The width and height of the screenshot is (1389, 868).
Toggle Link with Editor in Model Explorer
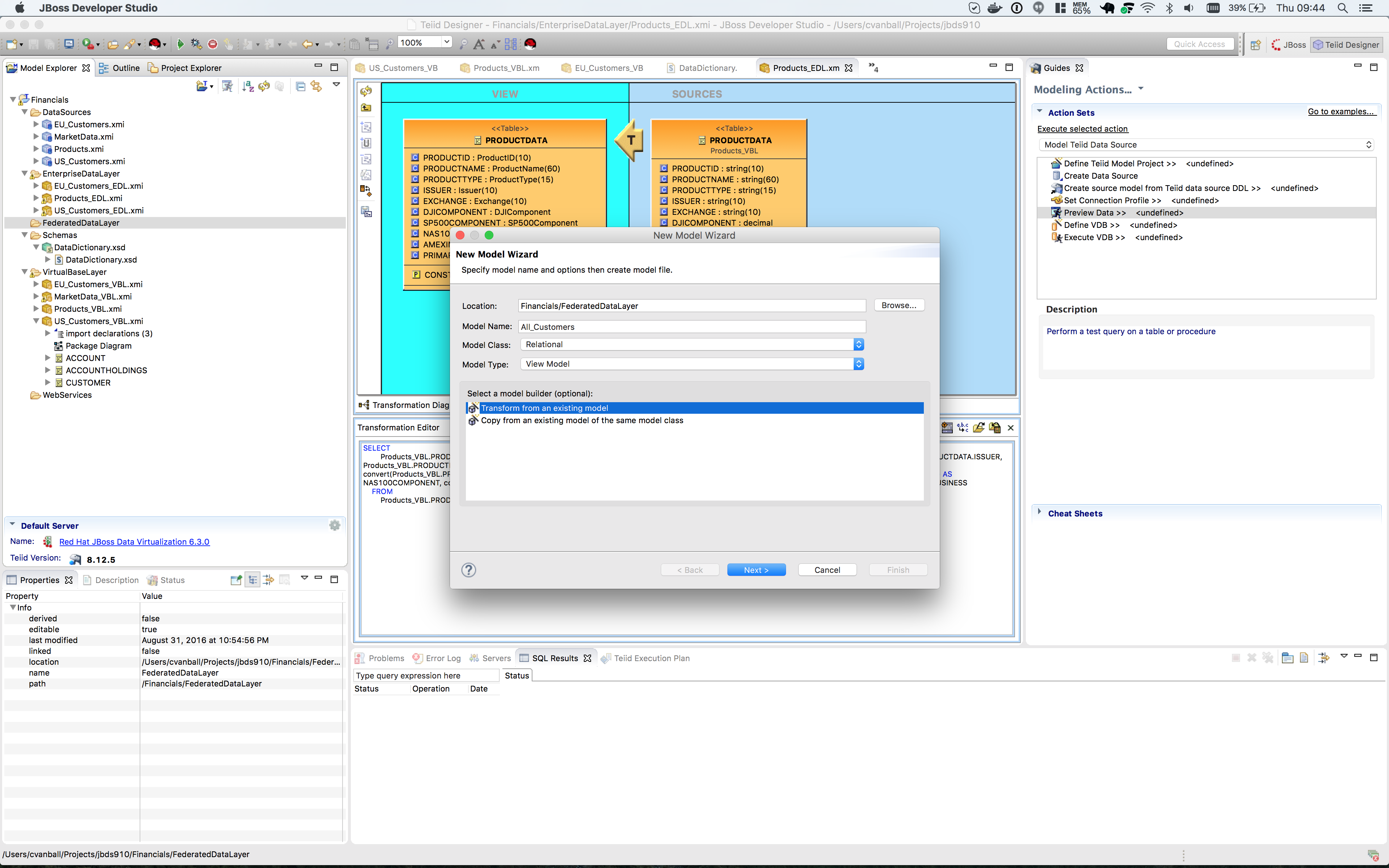(x=316, y=86)
